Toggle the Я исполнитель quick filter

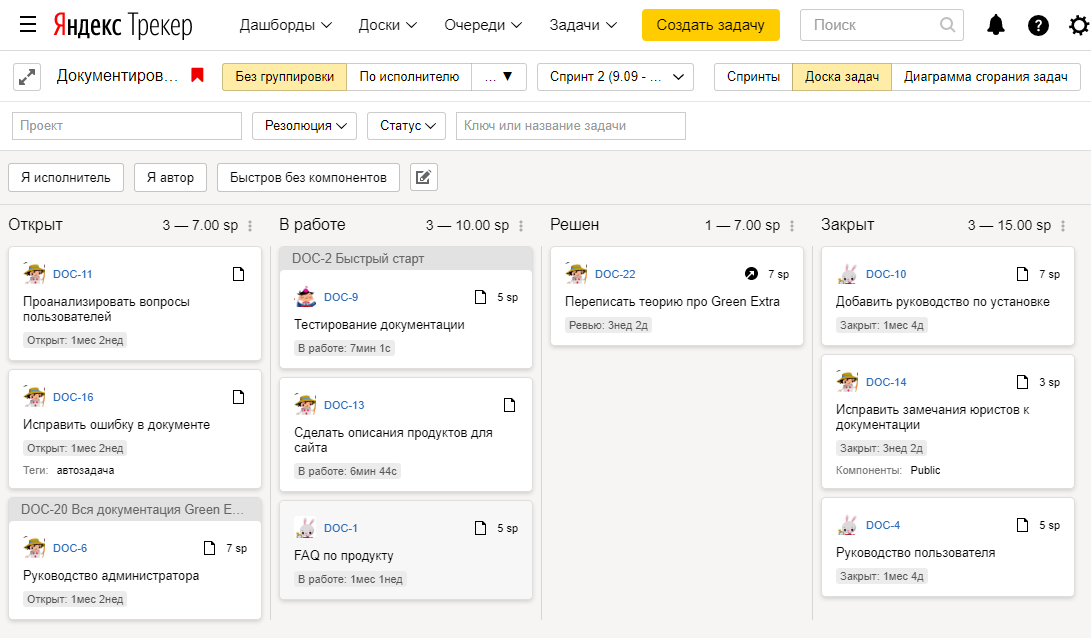[66, 177]
